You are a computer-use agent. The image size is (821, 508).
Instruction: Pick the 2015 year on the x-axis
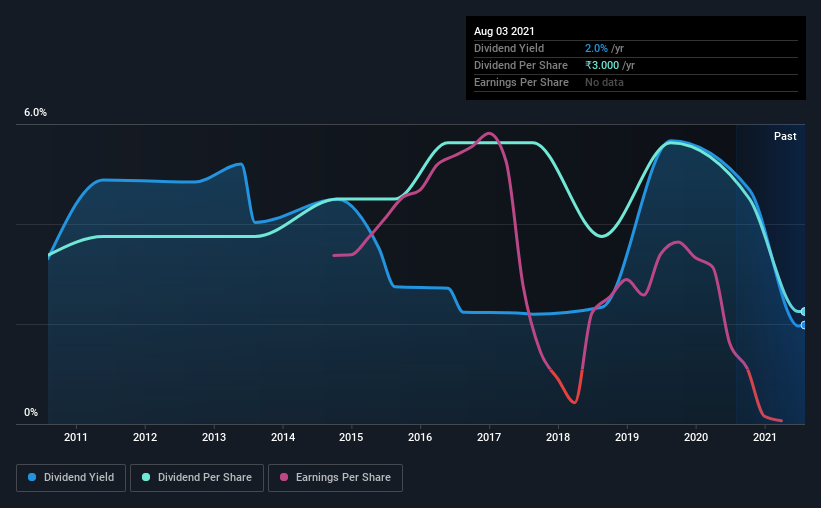pos(351,438)
